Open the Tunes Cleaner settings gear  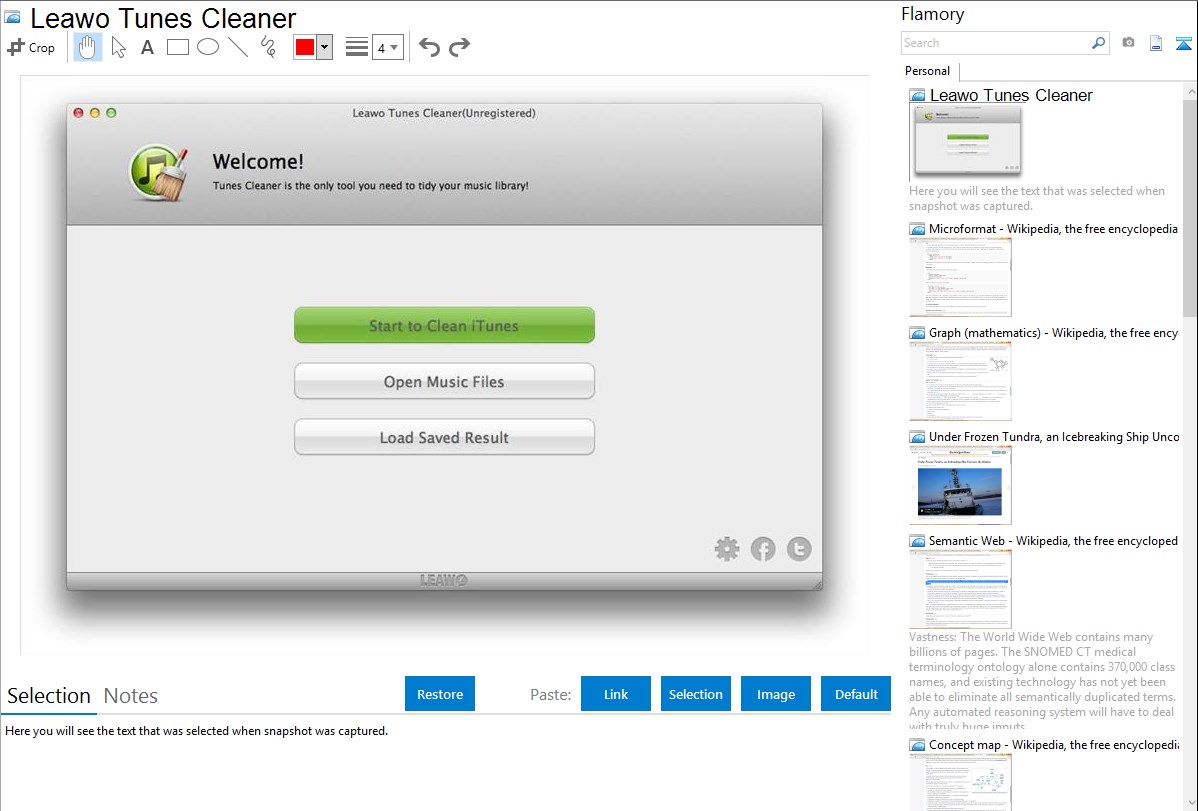[727, 549]
